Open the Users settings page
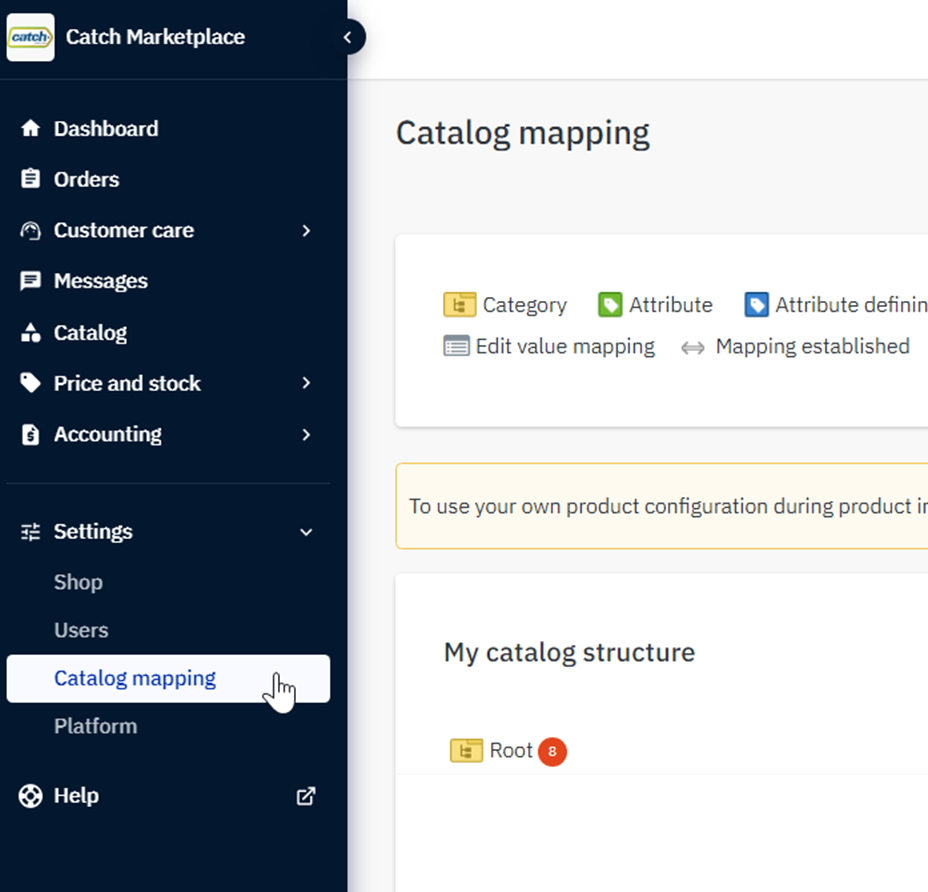This screenshot has width=928, height=892. [81, 630]
